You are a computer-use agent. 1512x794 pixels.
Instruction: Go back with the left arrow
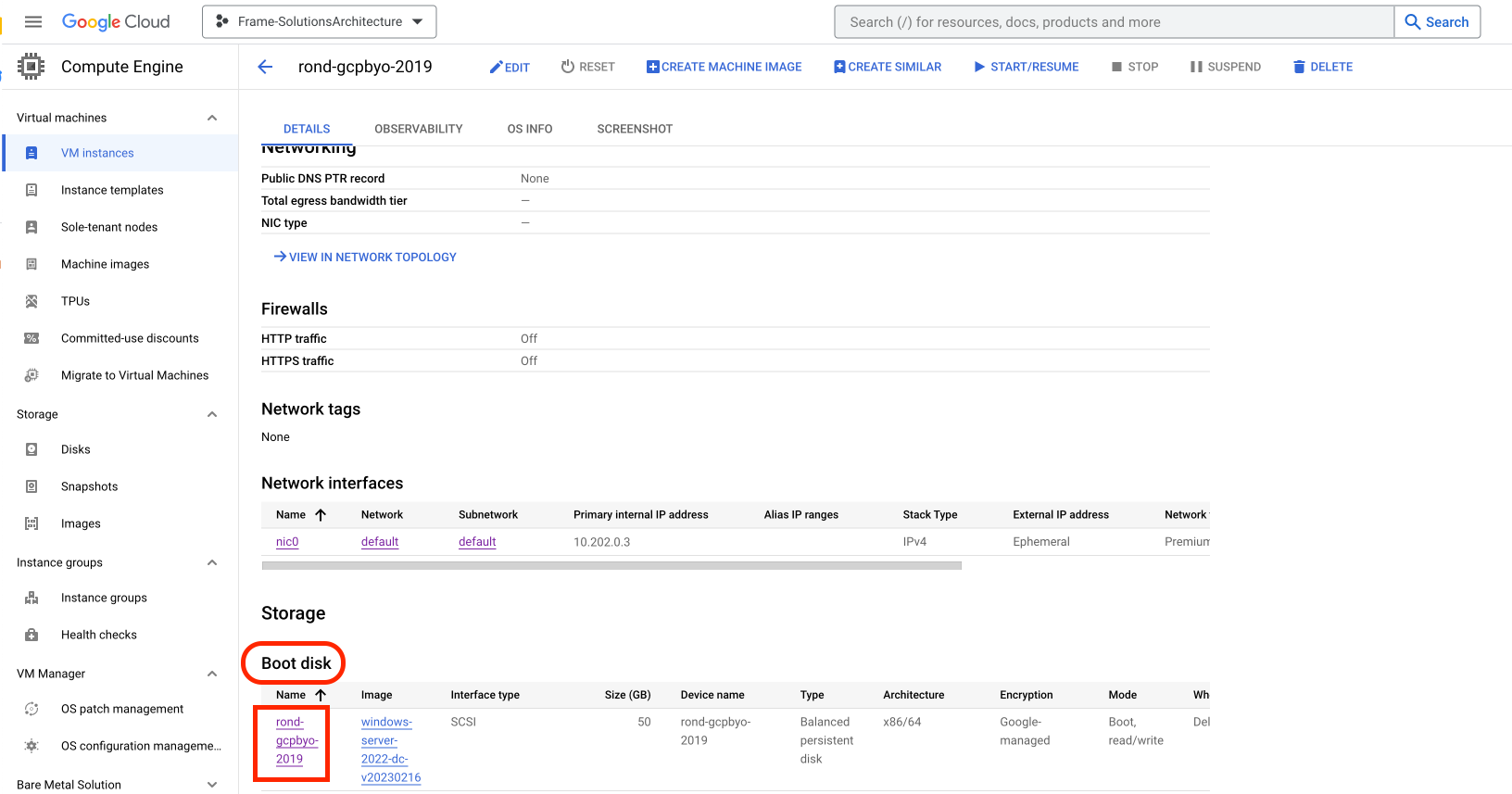point(265,67)
